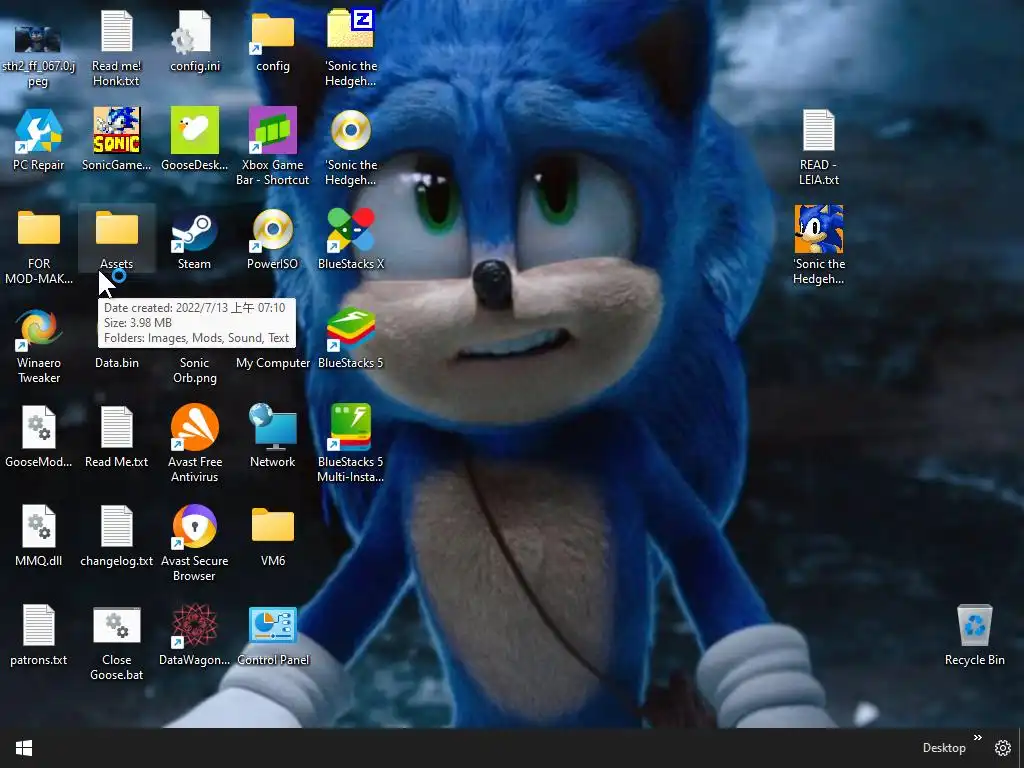Image resolution: width=1024 pixels, height=768 pixels.
Task: Select the Sonic the Hedgehog disc image icon
Action: (x=351, y=130)
